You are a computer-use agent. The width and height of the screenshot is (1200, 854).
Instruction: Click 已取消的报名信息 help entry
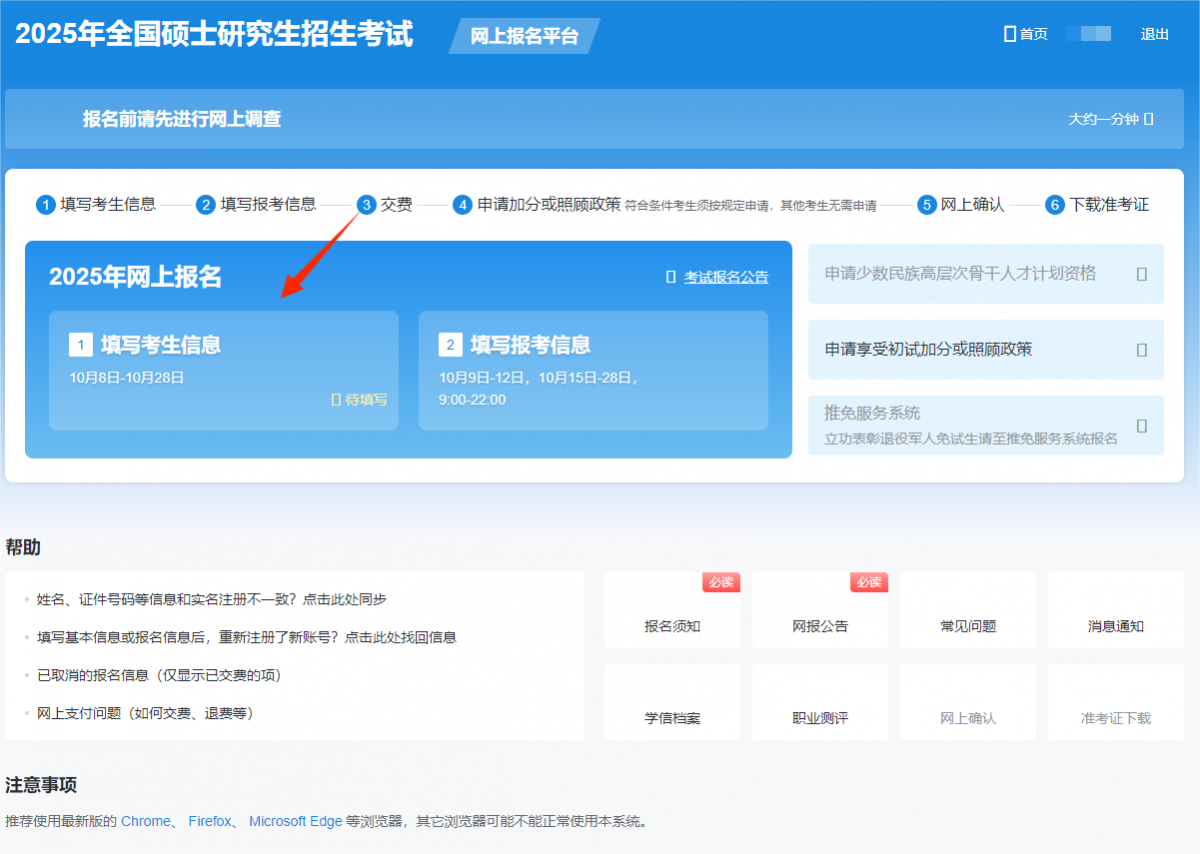coord(159,675)
